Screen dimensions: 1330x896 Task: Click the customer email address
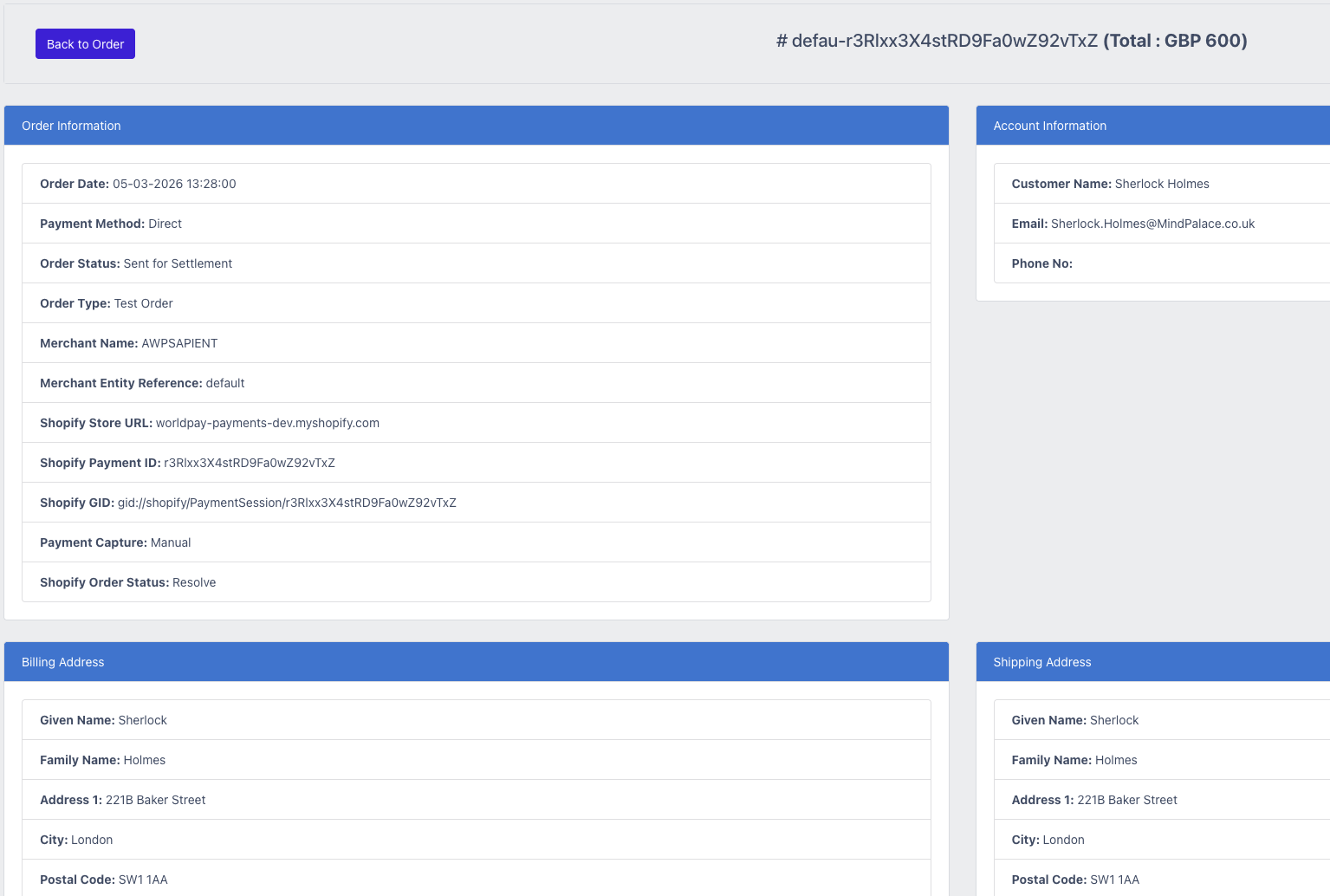tap(1152, 224)
